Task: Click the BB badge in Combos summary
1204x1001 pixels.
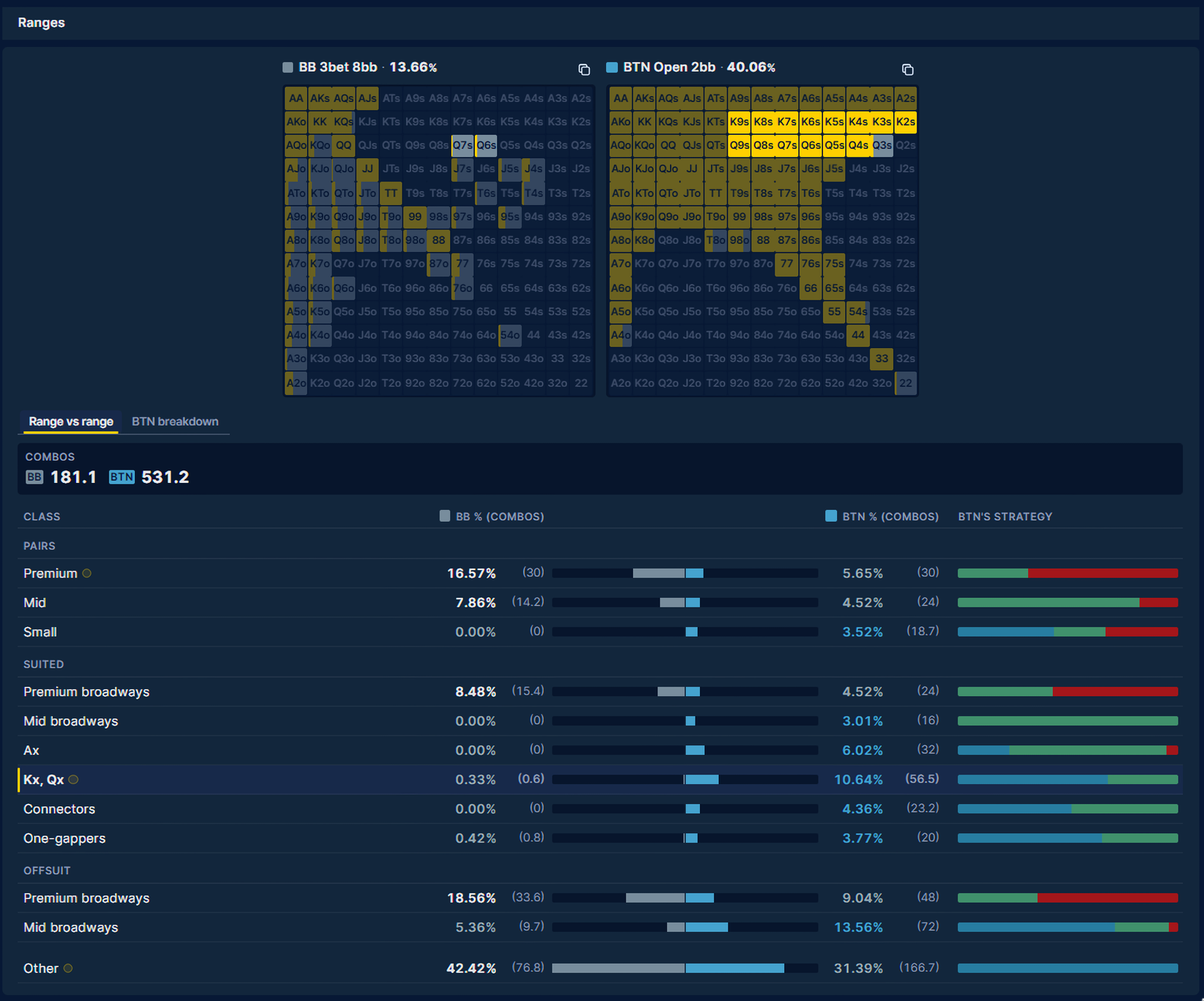Action: [34, 477]
